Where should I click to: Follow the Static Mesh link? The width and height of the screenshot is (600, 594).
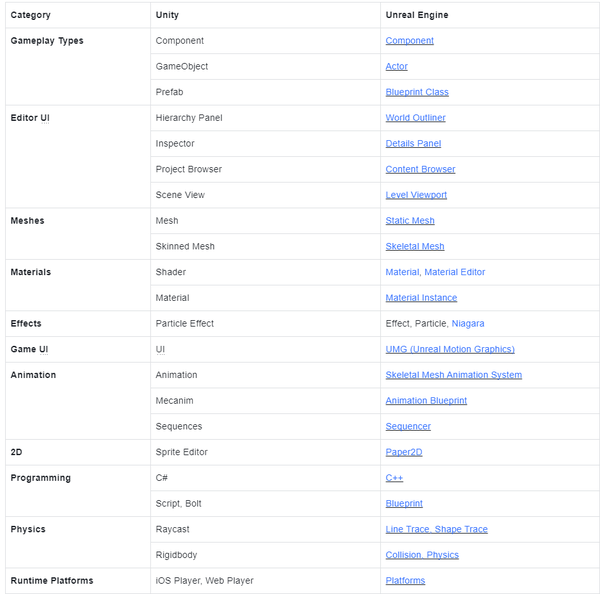[x=410, y=221]
